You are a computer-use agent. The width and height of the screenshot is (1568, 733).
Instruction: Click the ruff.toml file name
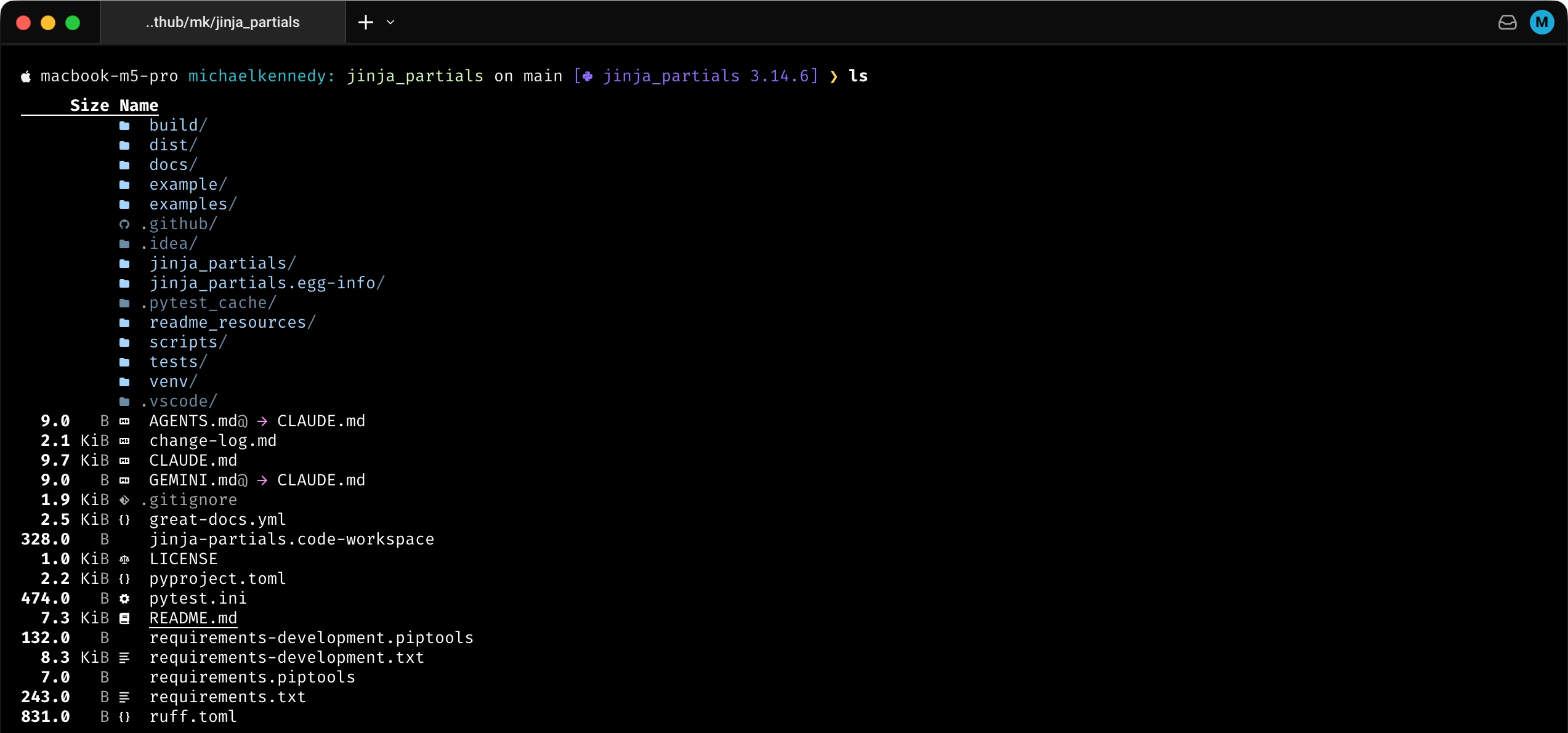193,716
